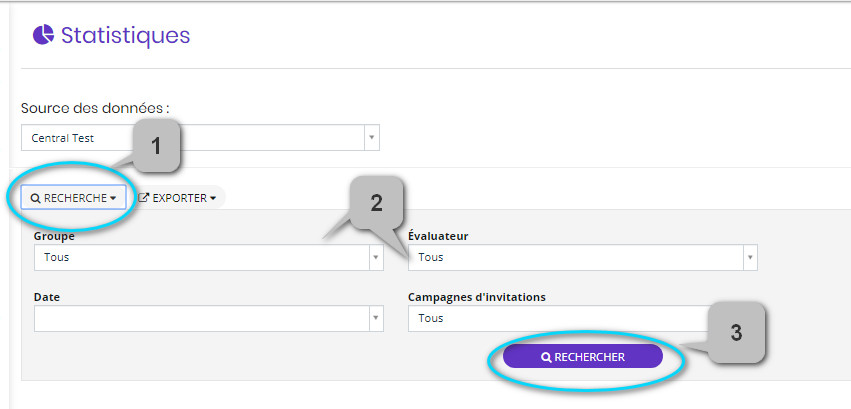Click the caret arrow next to RECHERCHE

(x=113, y=199)
